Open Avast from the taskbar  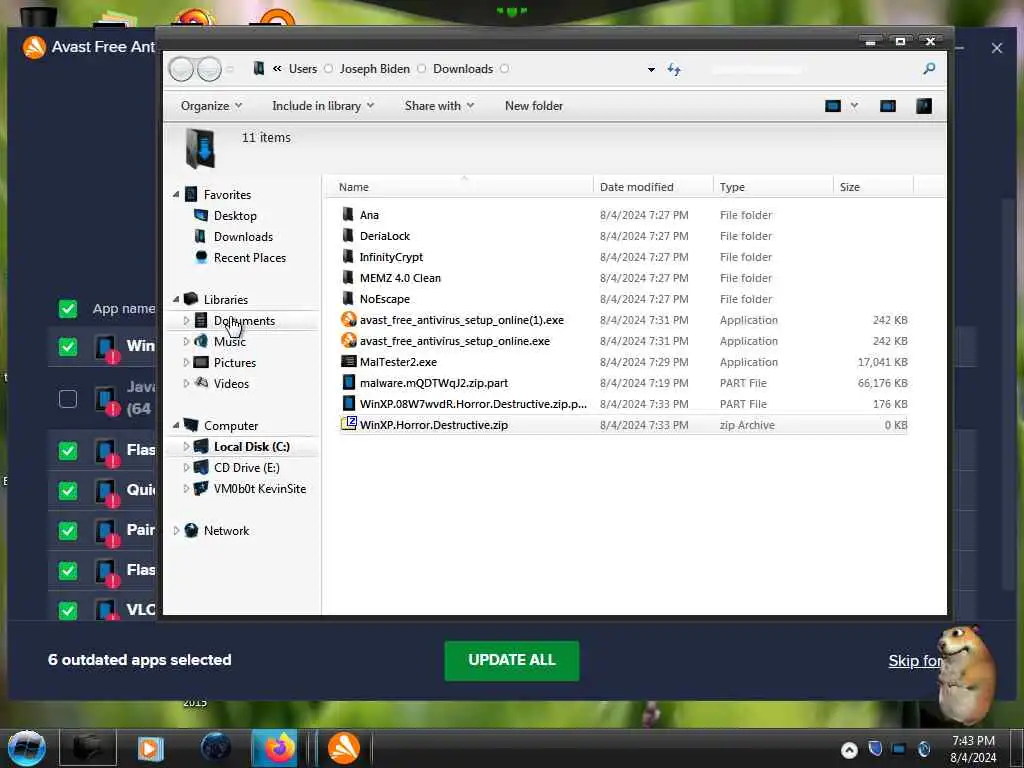tap(344, 748)
